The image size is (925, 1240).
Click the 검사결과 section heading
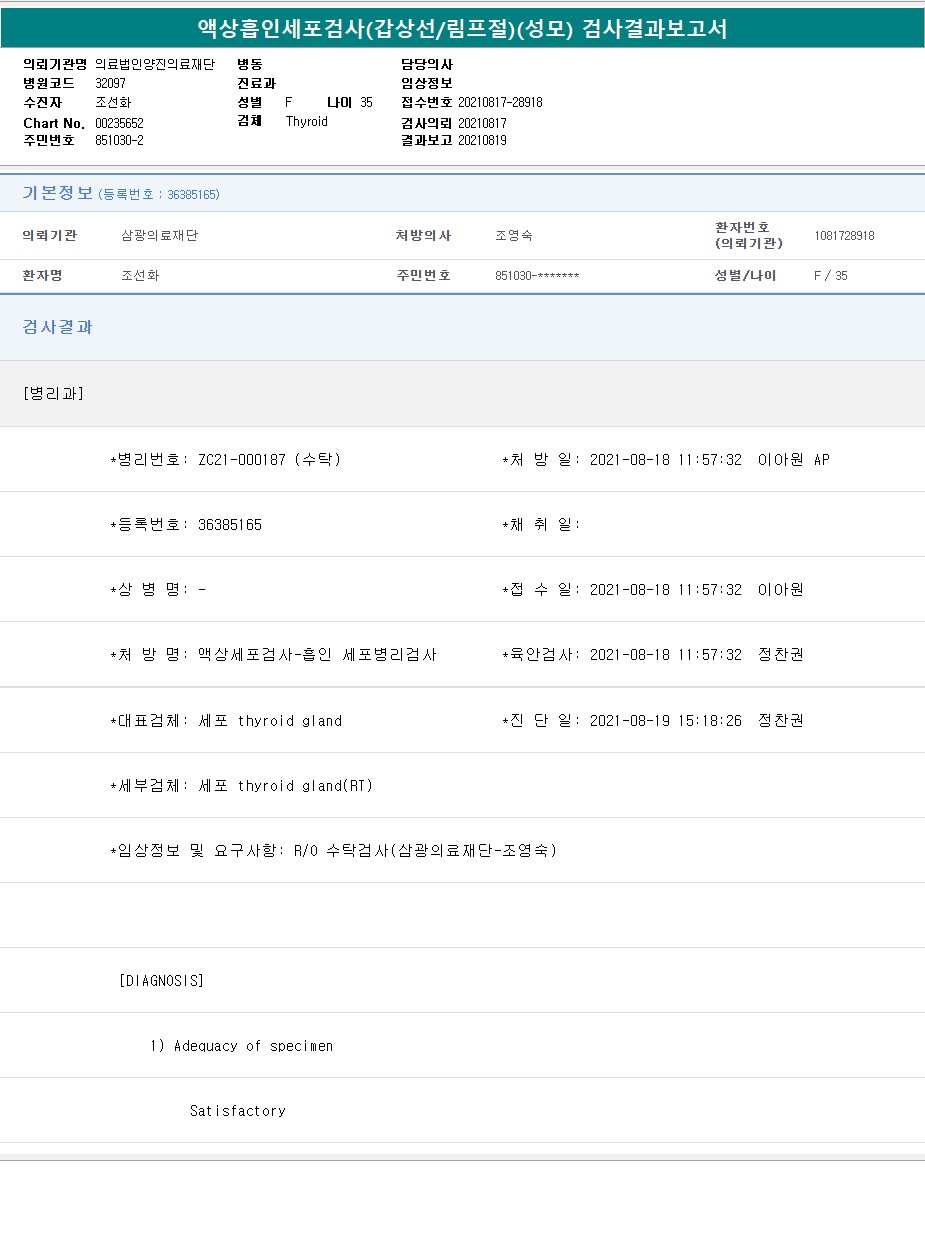(x=57, y=327)
